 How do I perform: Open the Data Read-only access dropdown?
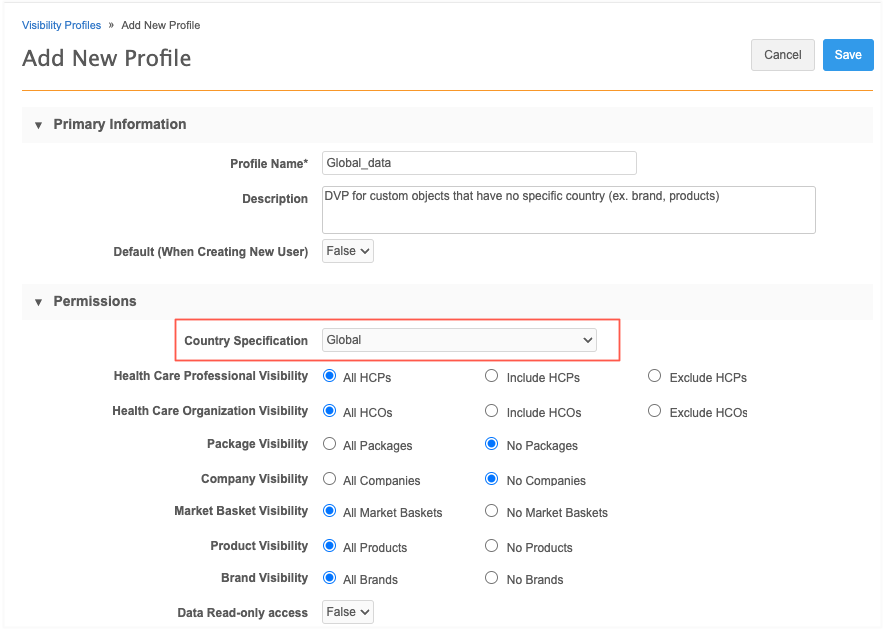tap(348, 612)
